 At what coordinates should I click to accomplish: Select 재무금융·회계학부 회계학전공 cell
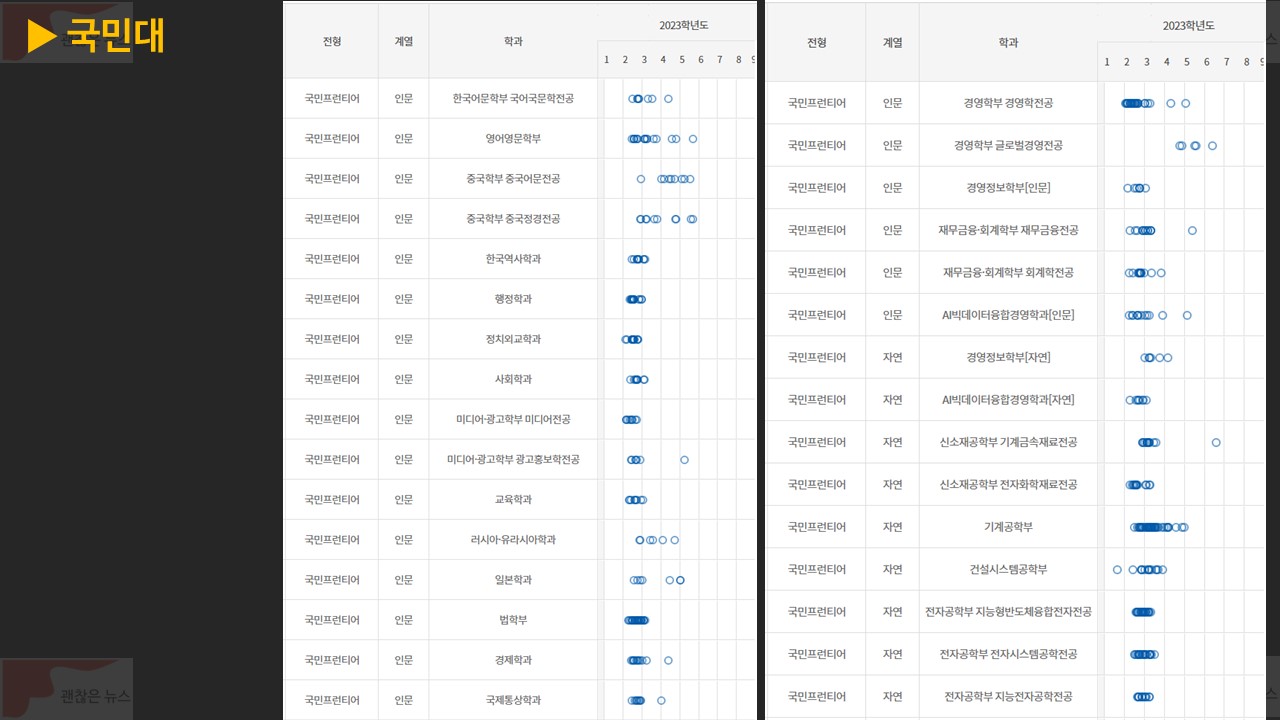[1008, 272]
